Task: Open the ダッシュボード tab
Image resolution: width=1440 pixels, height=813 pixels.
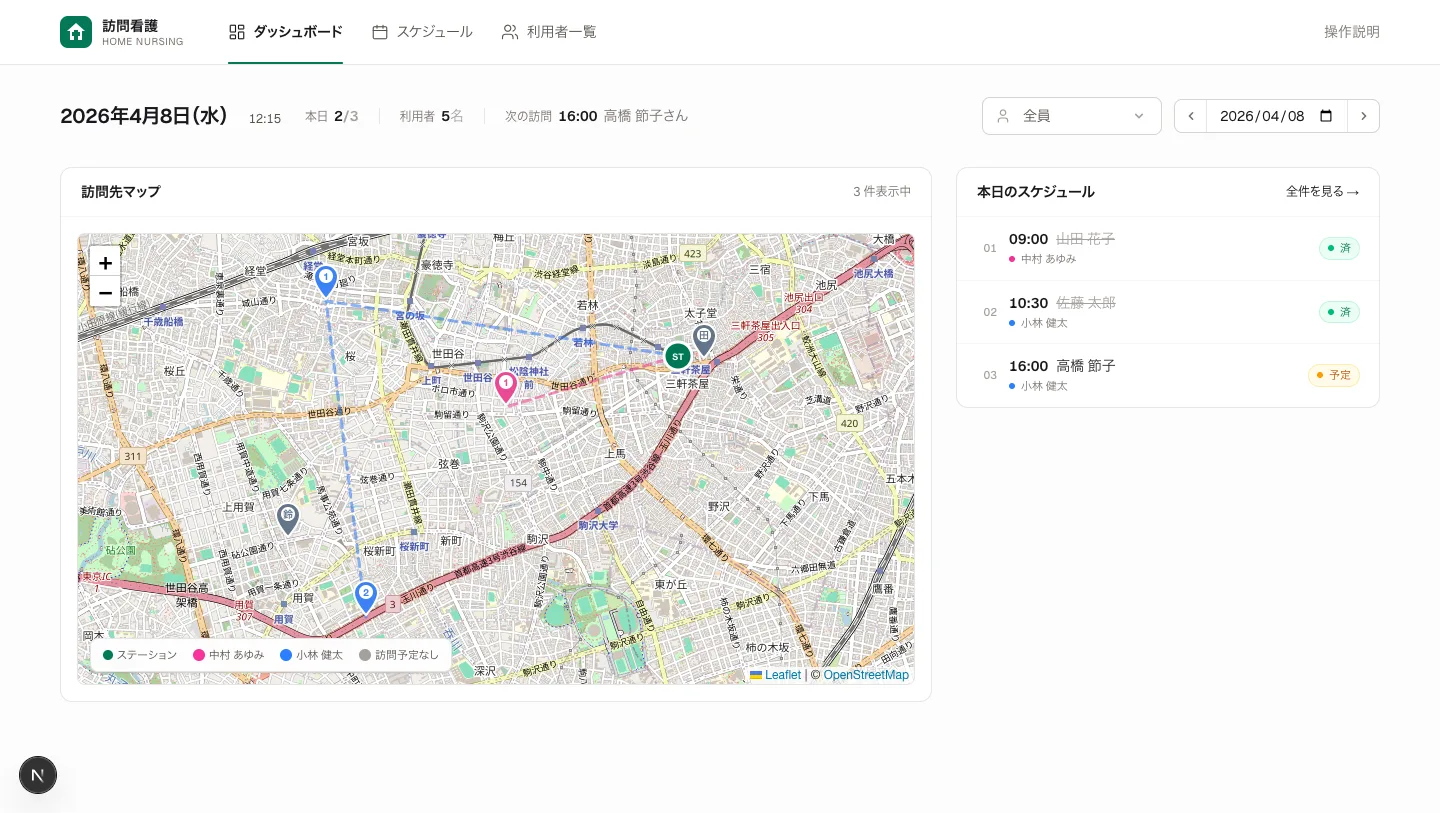Action: [x=285, y=32]
